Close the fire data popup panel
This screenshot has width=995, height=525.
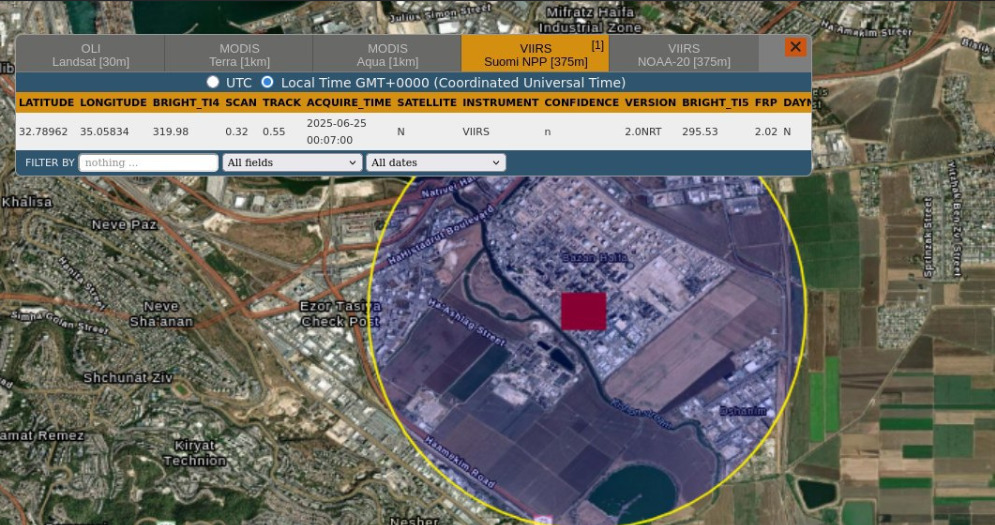[795, 47]
